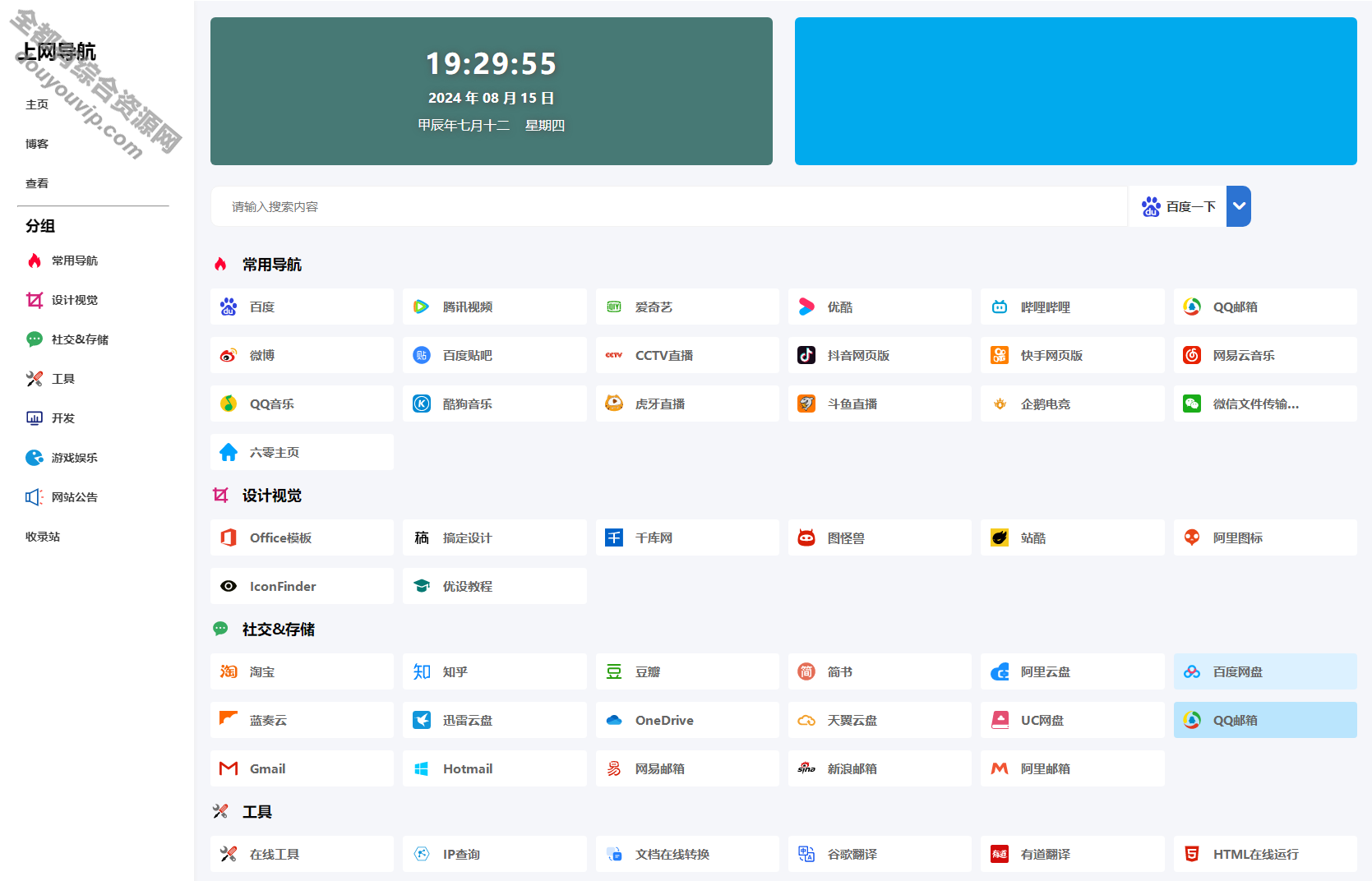Click the Hotmail Windows icon
The width and height of the screenshot is (1372, 881).
click(x=421, y=768)
